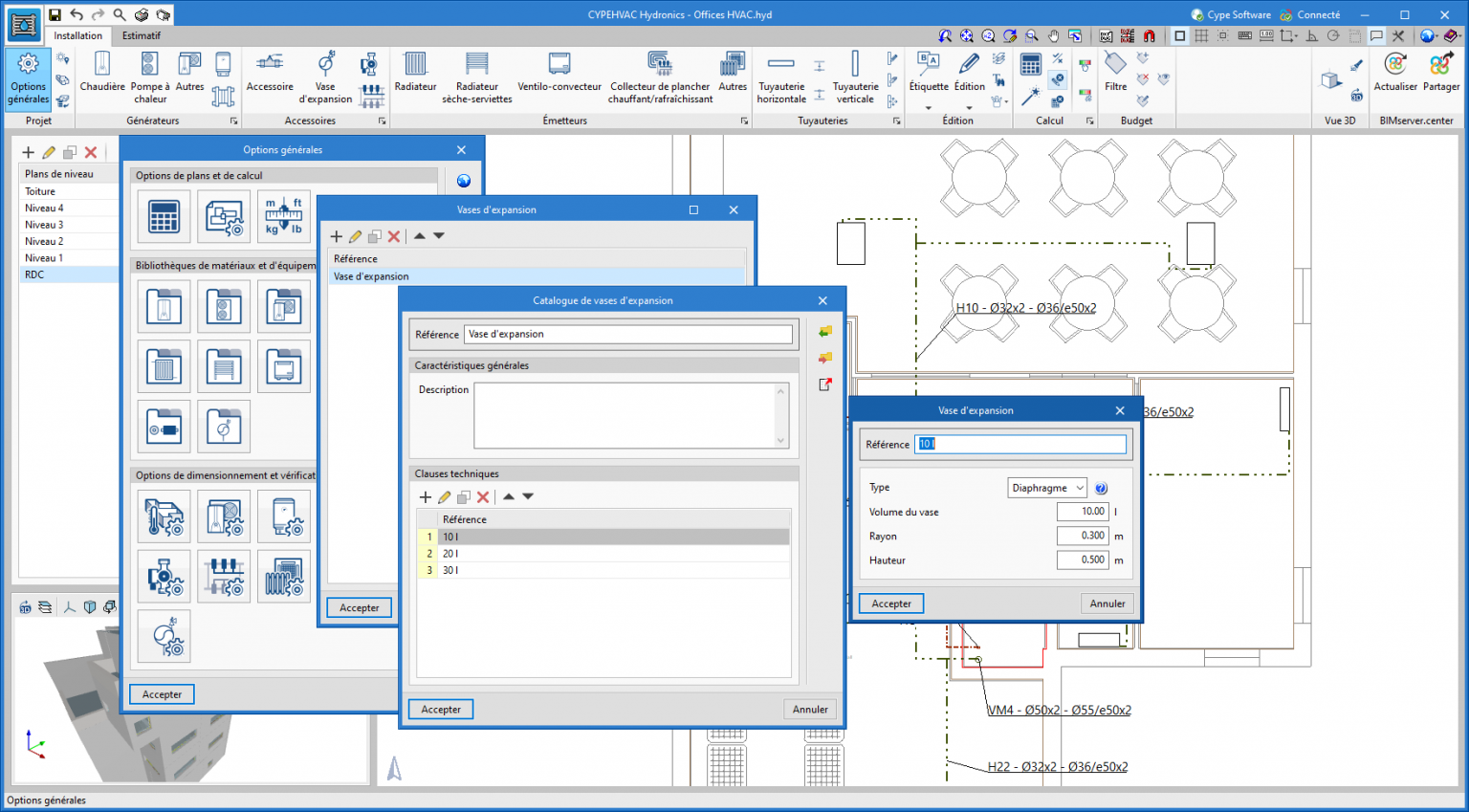Click the save icon in title bar
This screenshot has height=812, width=1469.
[55, 14]
